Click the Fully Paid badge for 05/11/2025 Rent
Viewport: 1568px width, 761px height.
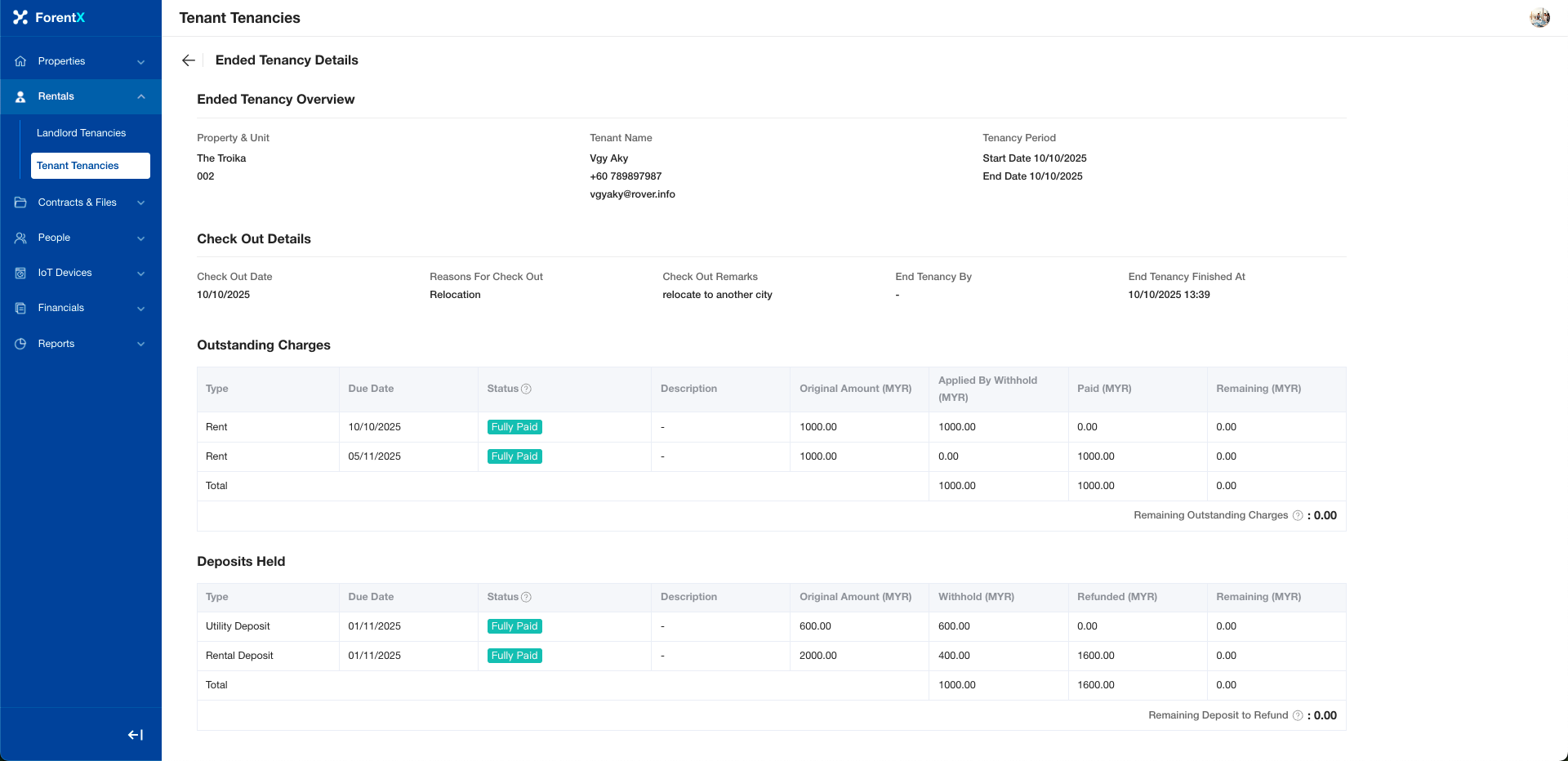(x=514, y=456)
